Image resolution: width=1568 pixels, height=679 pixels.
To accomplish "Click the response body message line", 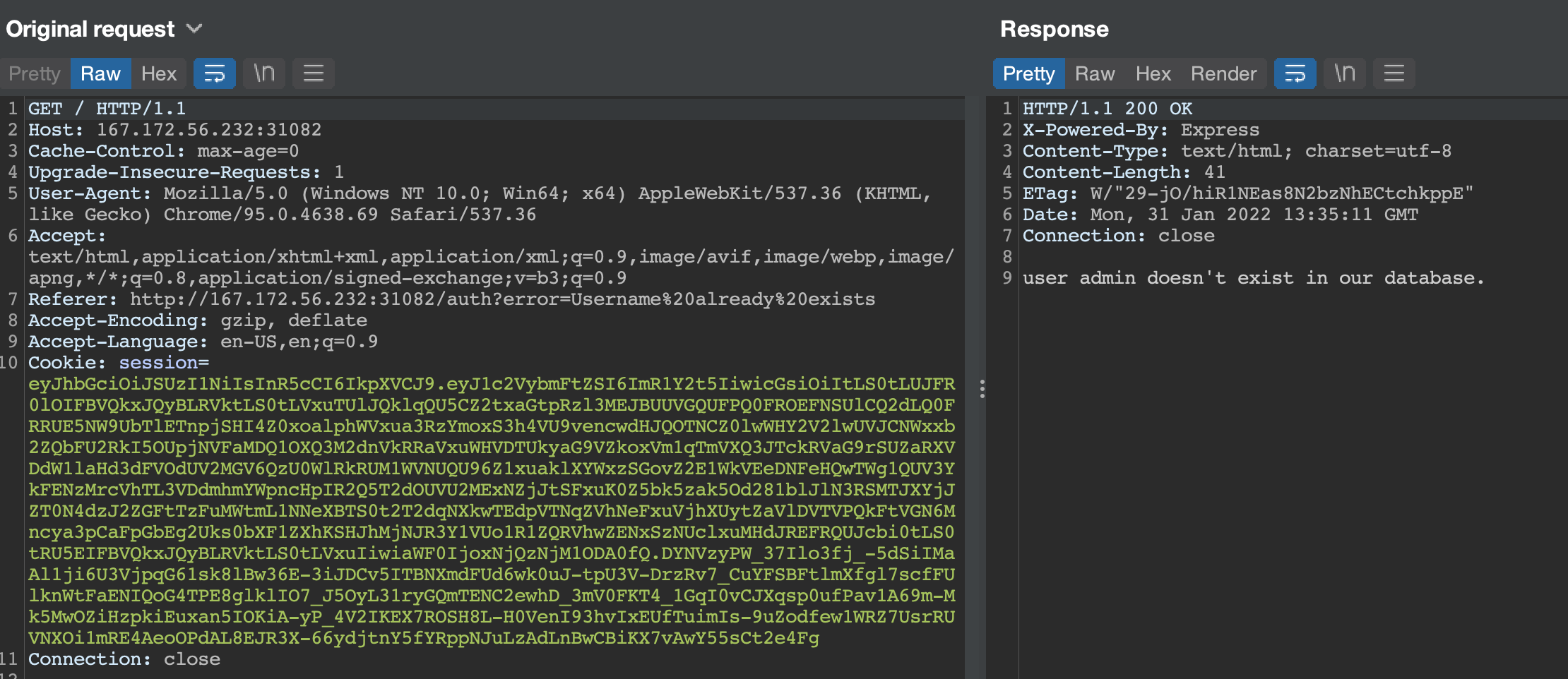I will 1253,278.
